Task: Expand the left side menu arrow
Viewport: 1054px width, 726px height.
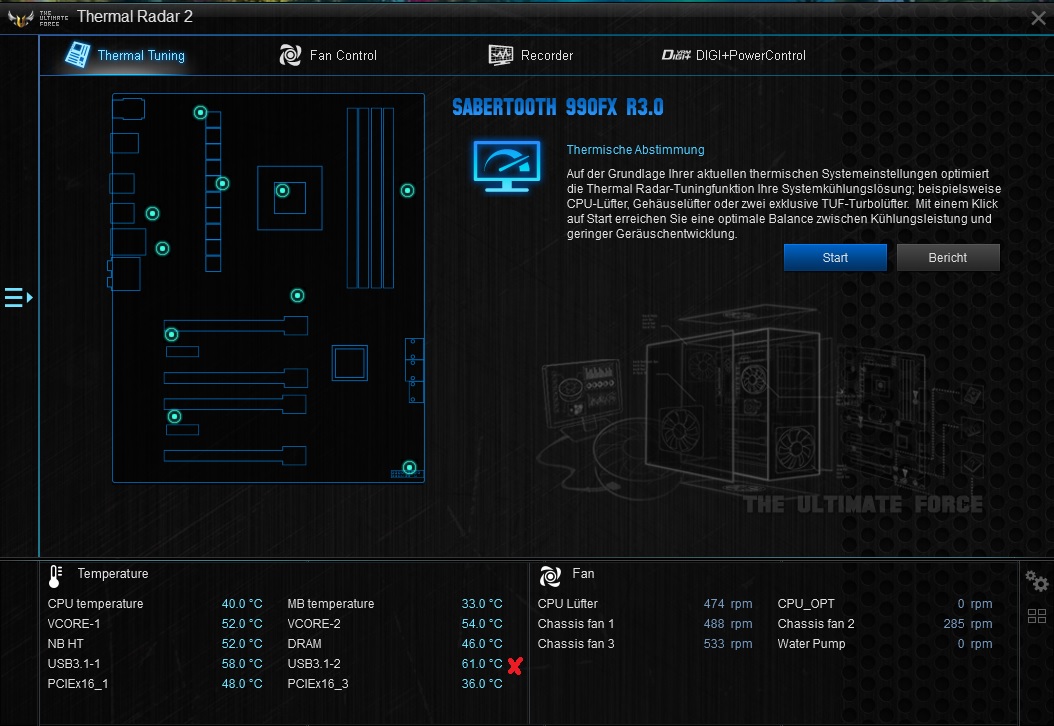Action: click(18, 296)
